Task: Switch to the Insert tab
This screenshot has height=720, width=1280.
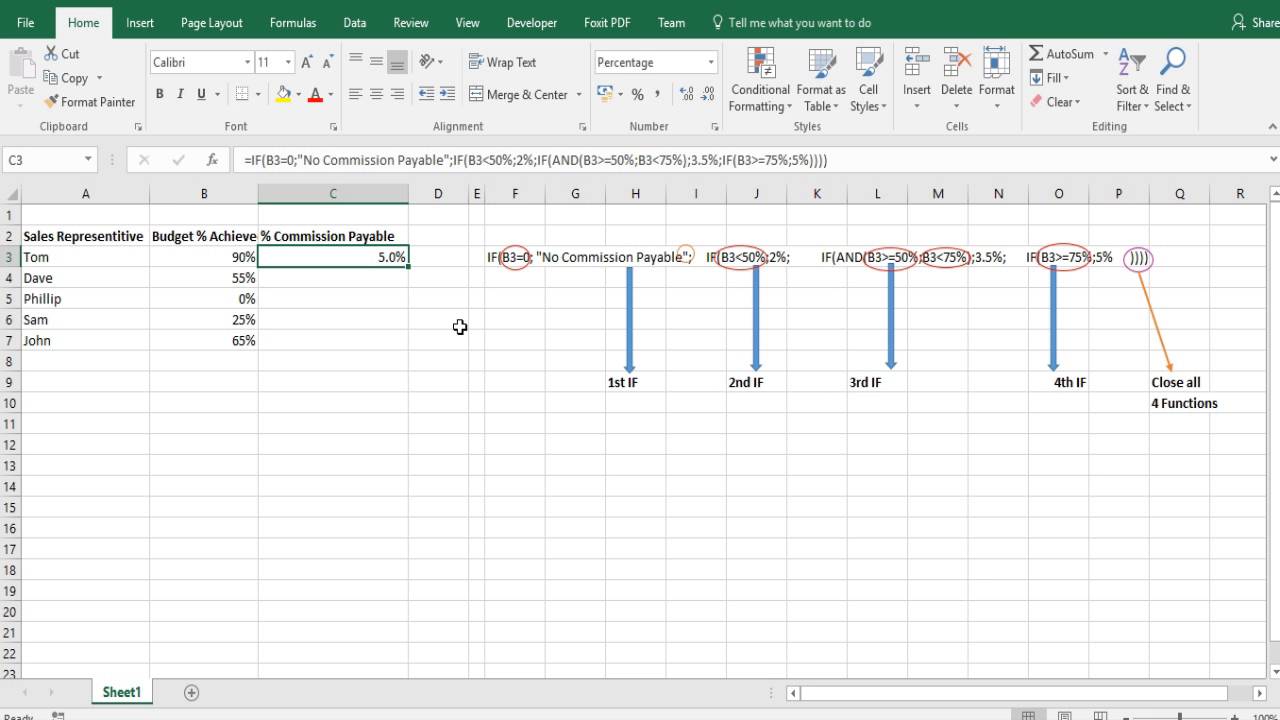Action: pyautogui.click(x=140, y=22)
